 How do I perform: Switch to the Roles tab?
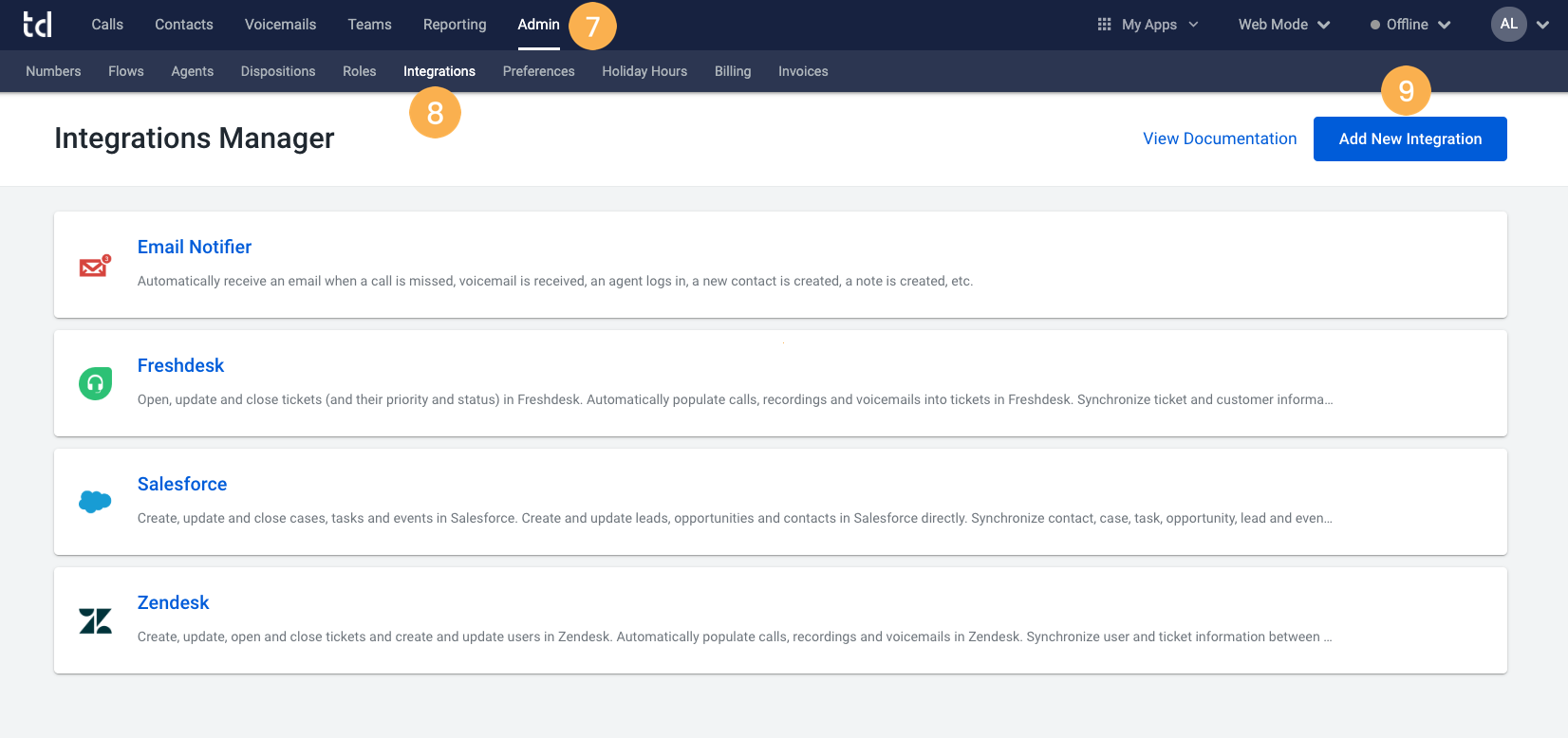360,71
